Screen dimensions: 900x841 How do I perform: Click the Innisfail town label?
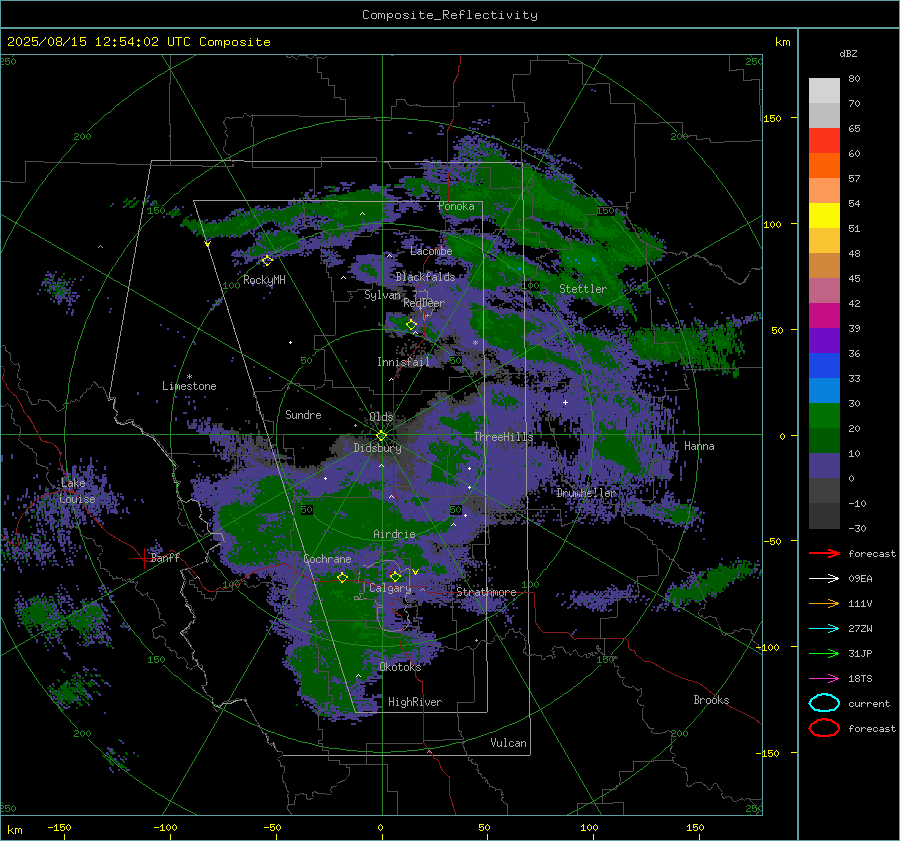(403, 362)
